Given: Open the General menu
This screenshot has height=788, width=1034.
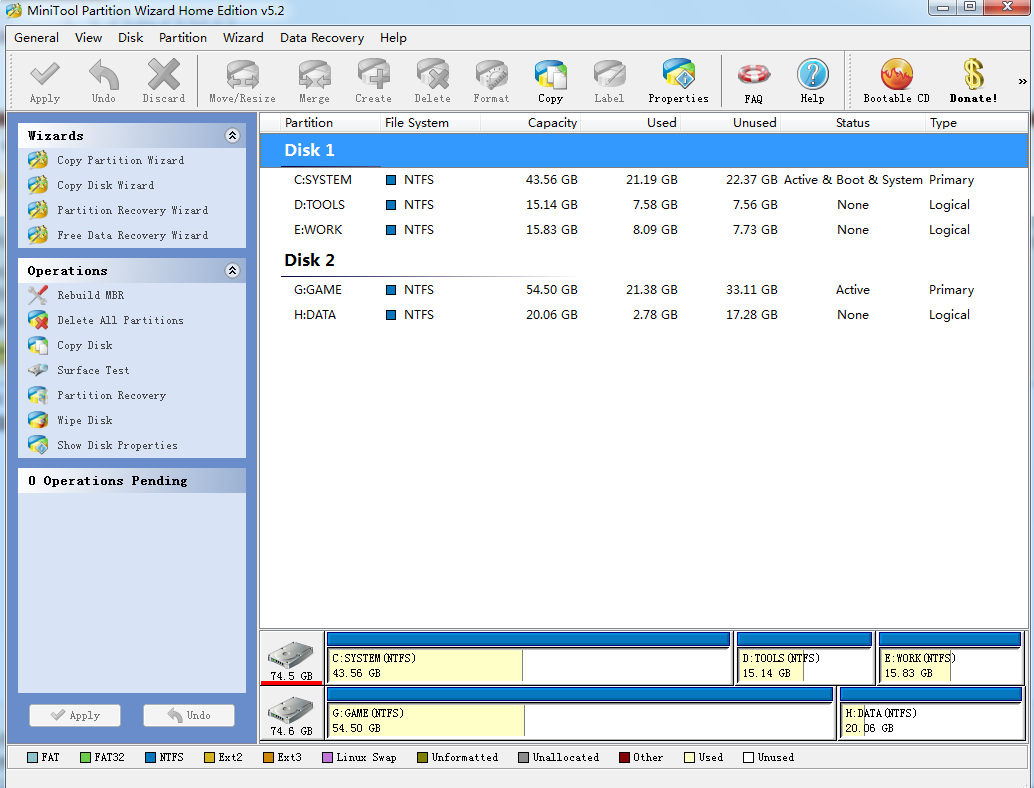Looking at the screenshot, I should [36, 38].
